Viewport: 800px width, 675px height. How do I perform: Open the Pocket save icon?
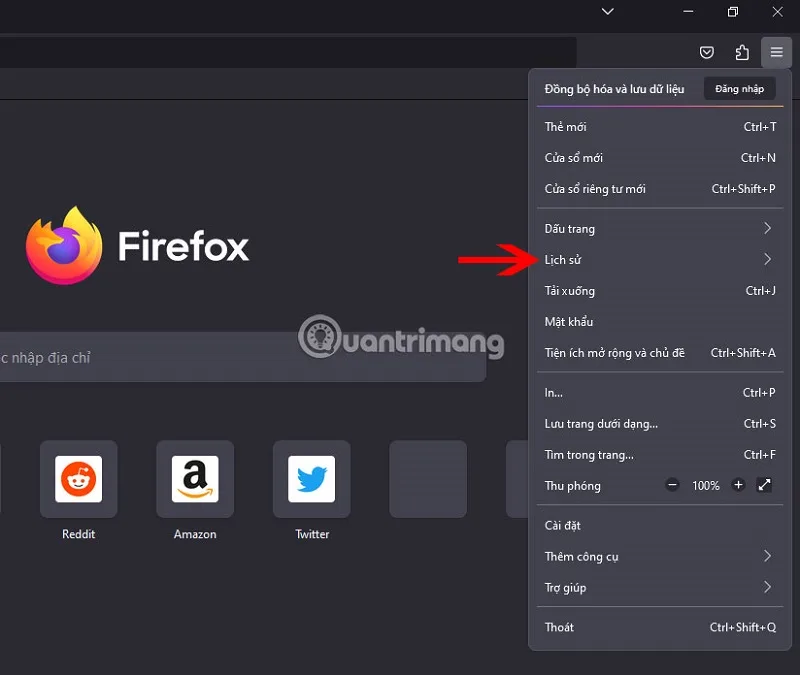tap(707, 52)
